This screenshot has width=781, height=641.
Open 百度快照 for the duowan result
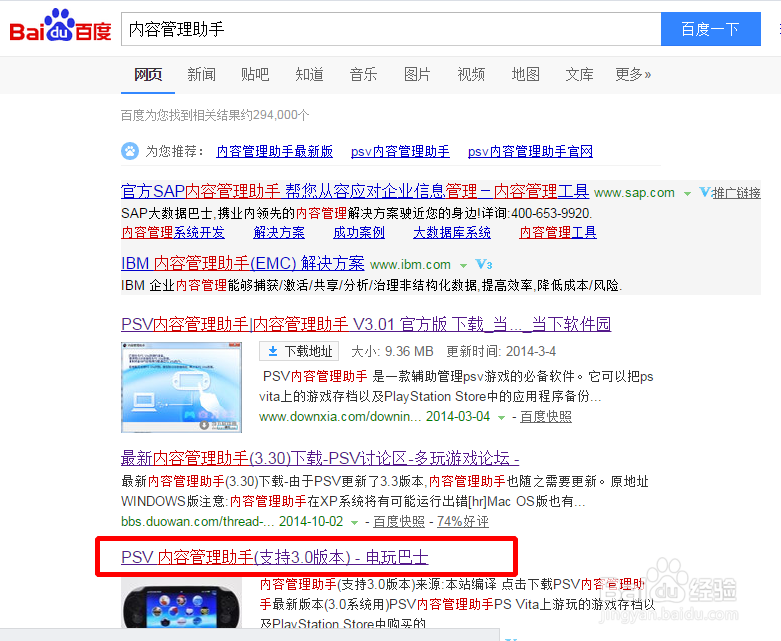(x=399, y=522)
